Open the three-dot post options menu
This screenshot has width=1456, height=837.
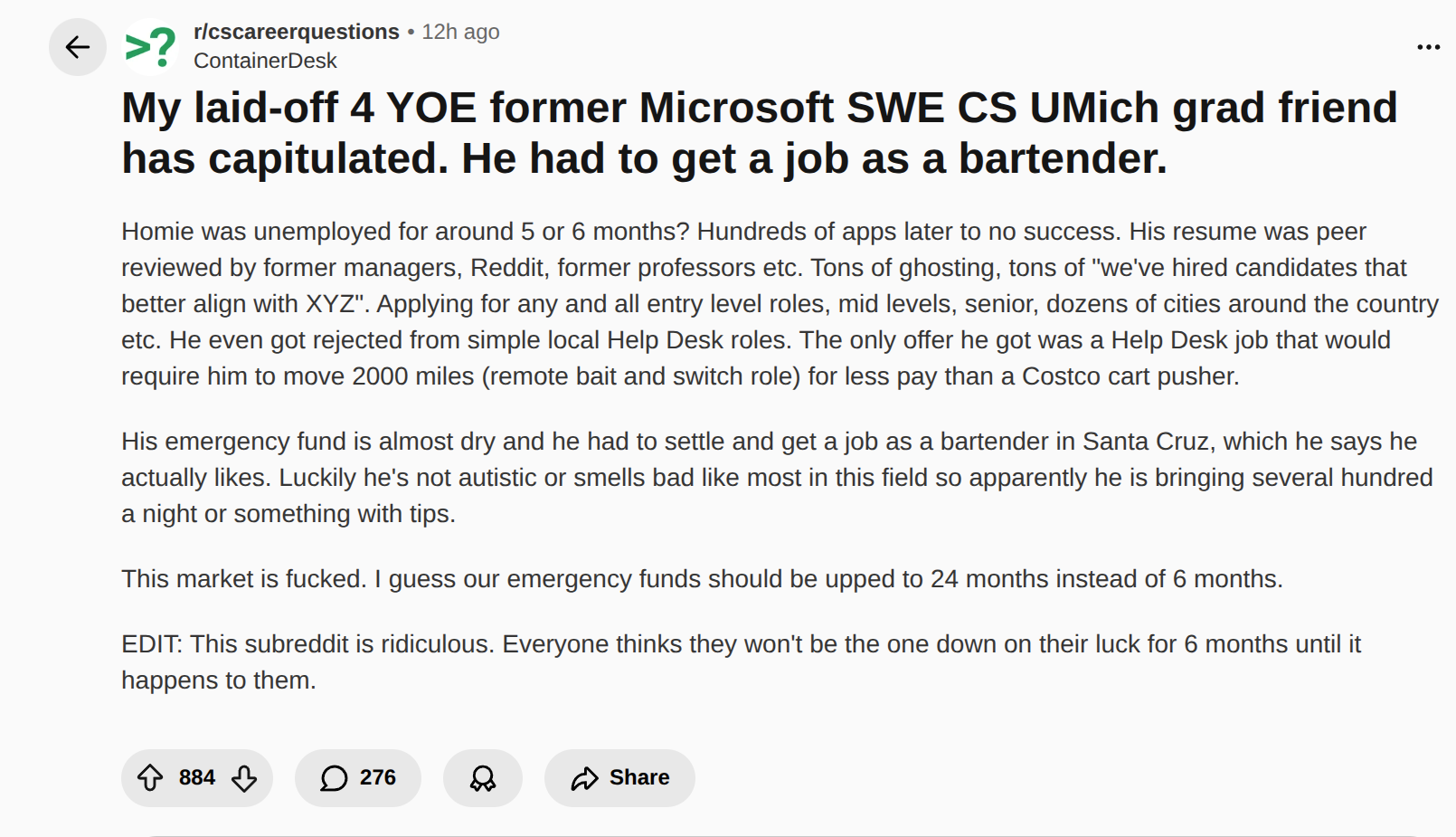(x=1428, y=47)
